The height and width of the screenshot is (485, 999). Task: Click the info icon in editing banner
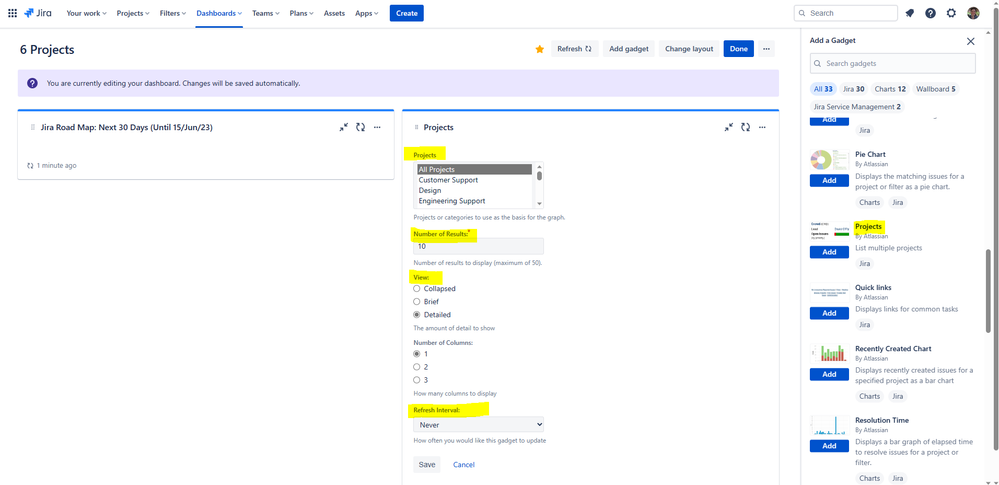click(32, 83)
